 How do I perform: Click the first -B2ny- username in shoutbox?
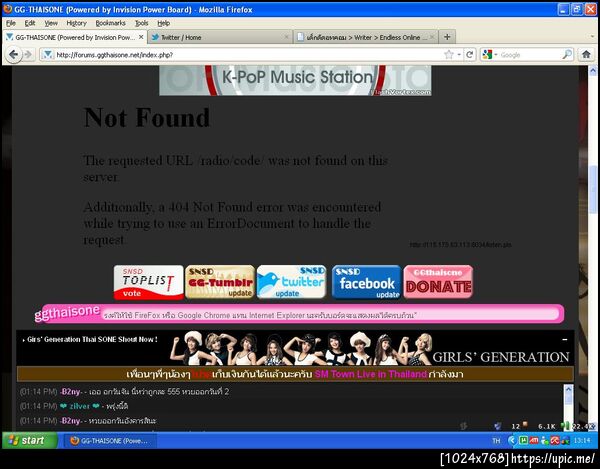[x=71, y=391]
